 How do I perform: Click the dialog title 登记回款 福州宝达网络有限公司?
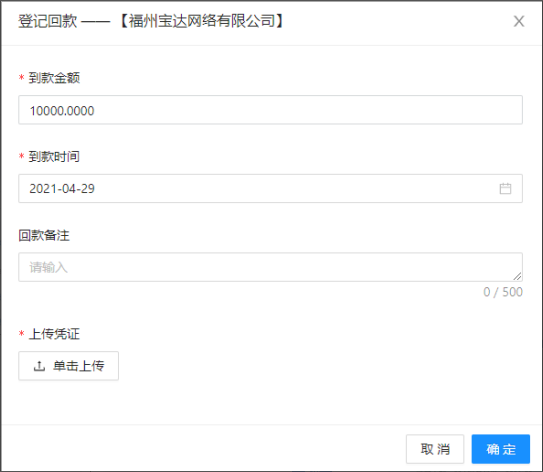pos(150,21)
